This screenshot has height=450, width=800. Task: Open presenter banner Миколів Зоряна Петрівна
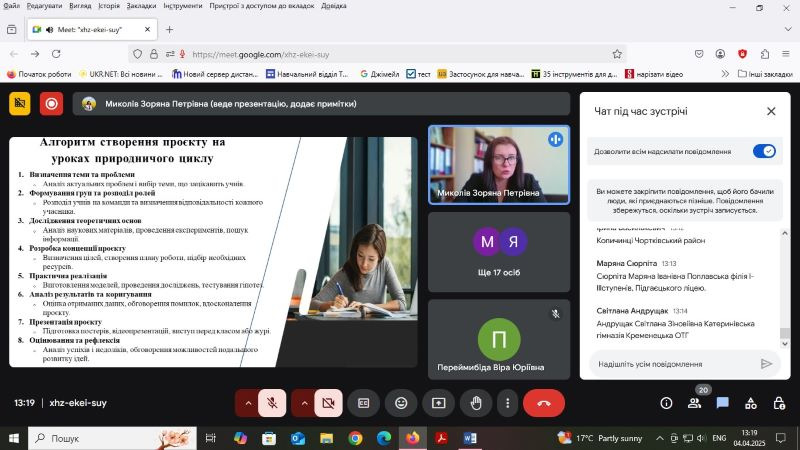(x=321, y=104)
